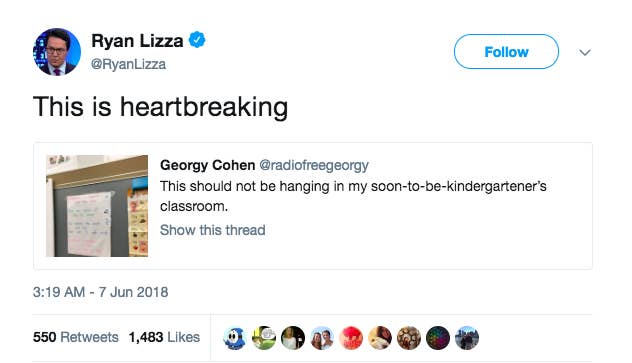Viewport: 632px width, 363px height.
Task: Open the Ryan Lizza display name
Action: 137,41
